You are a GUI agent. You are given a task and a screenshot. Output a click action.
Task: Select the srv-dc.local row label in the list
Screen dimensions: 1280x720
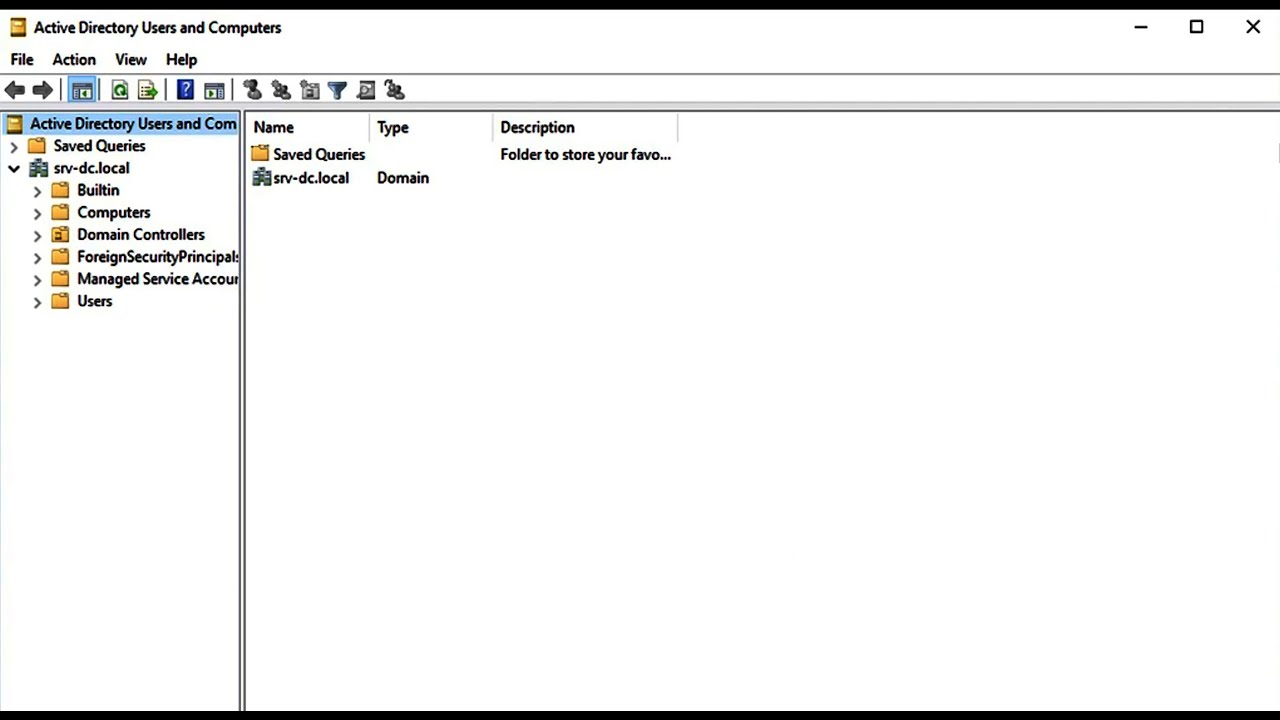311,178
